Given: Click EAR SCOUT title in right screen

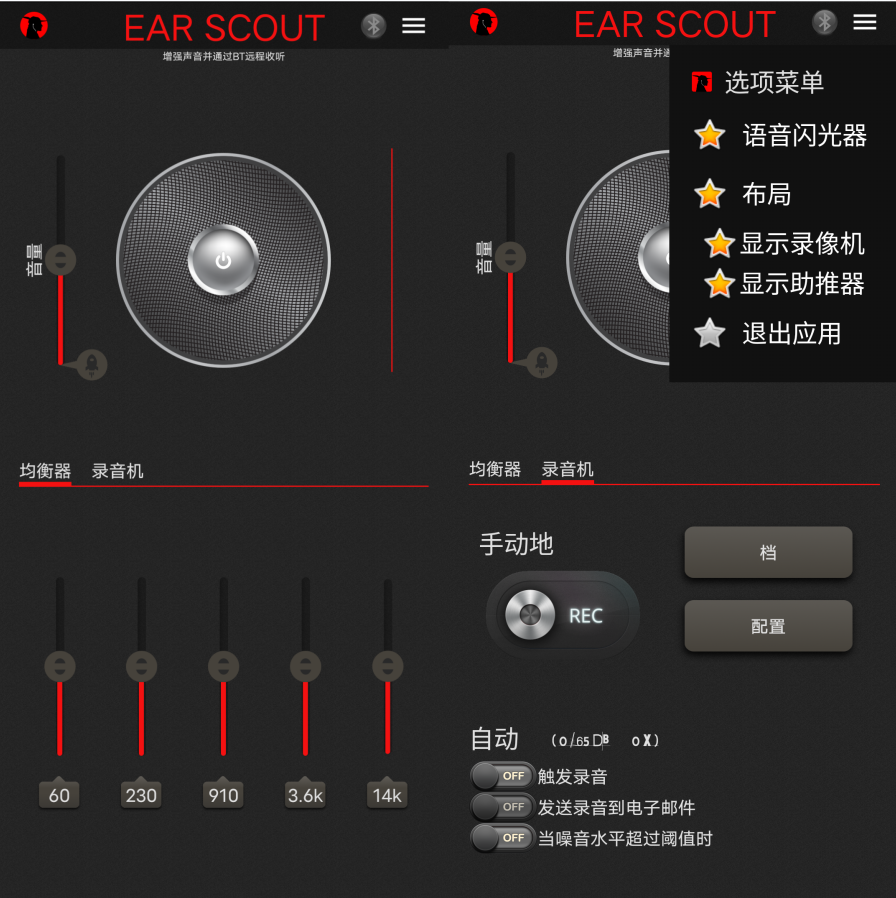Looking at the screenshot, I should click(x=674, y=24).
